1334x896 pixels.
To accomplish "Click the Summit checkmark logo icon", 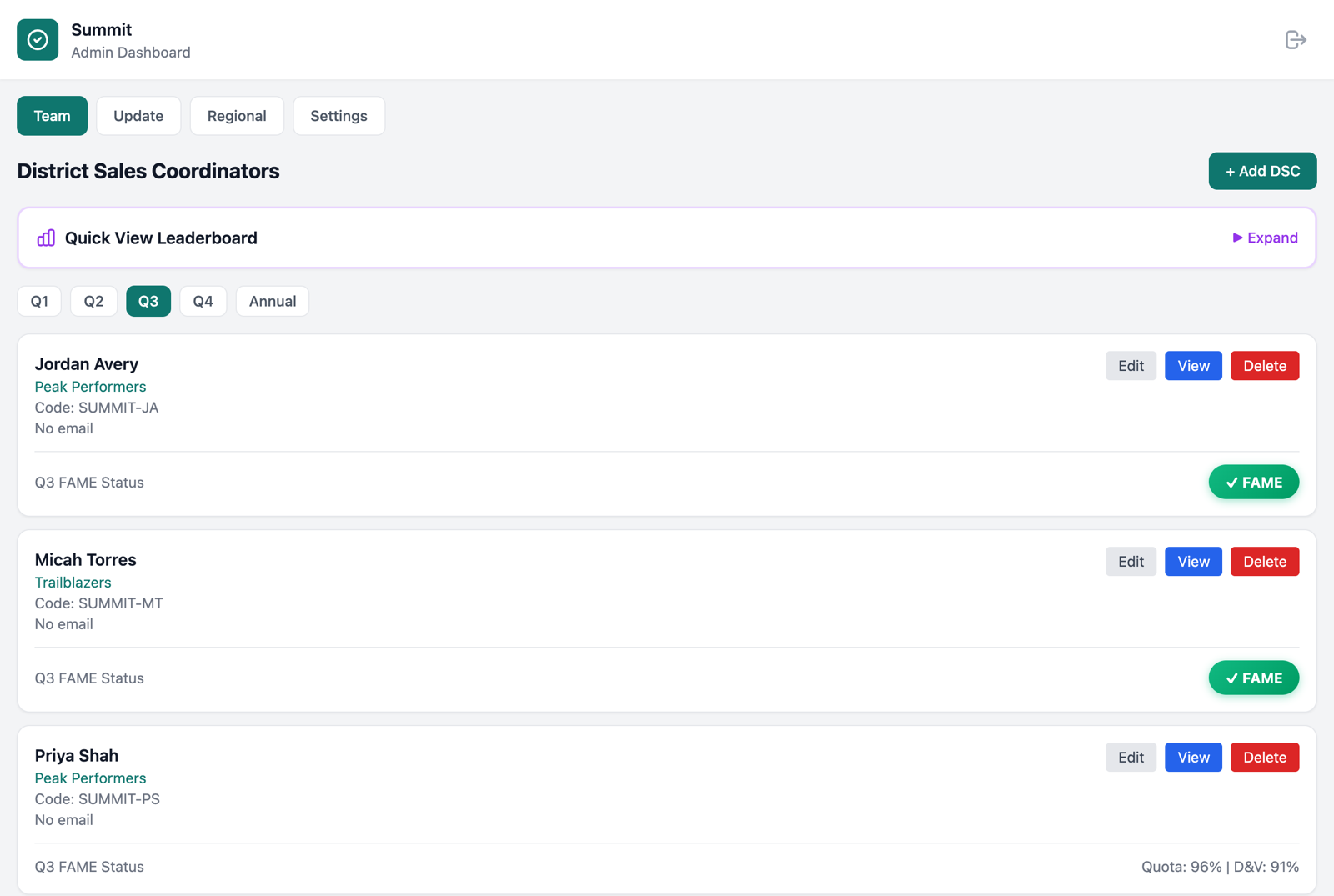I will tap(38, 40).
